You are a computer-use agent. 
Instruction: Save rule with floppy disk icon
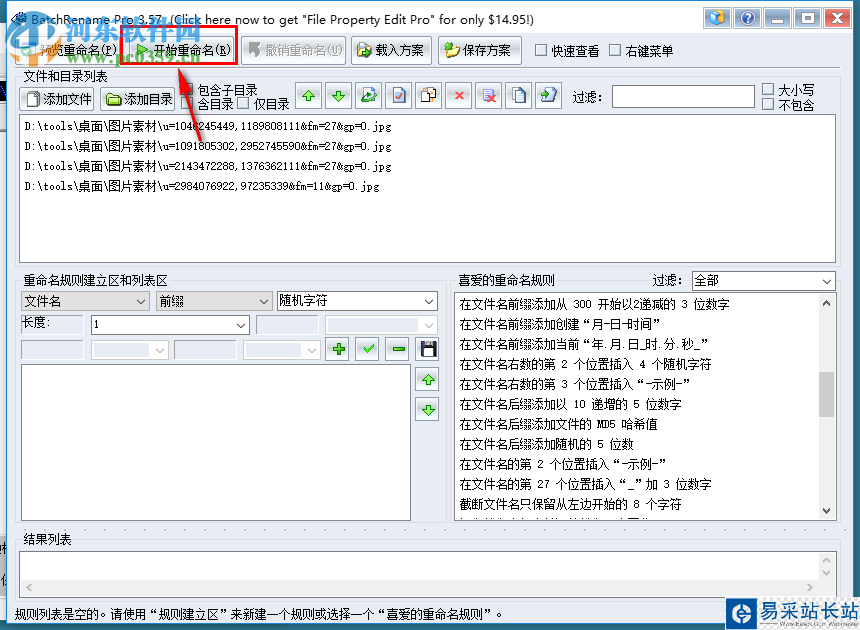click(428, 349)
